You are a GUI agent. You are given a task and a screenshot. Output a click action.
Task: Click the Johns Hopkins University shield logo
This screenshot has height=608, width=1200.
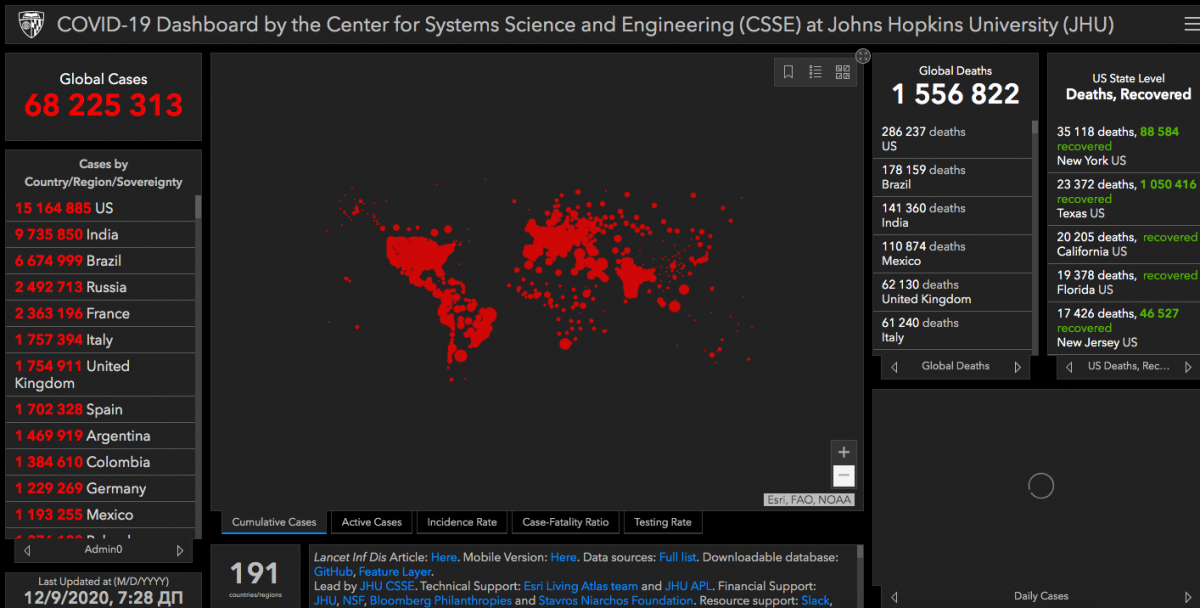coord(31,23)
